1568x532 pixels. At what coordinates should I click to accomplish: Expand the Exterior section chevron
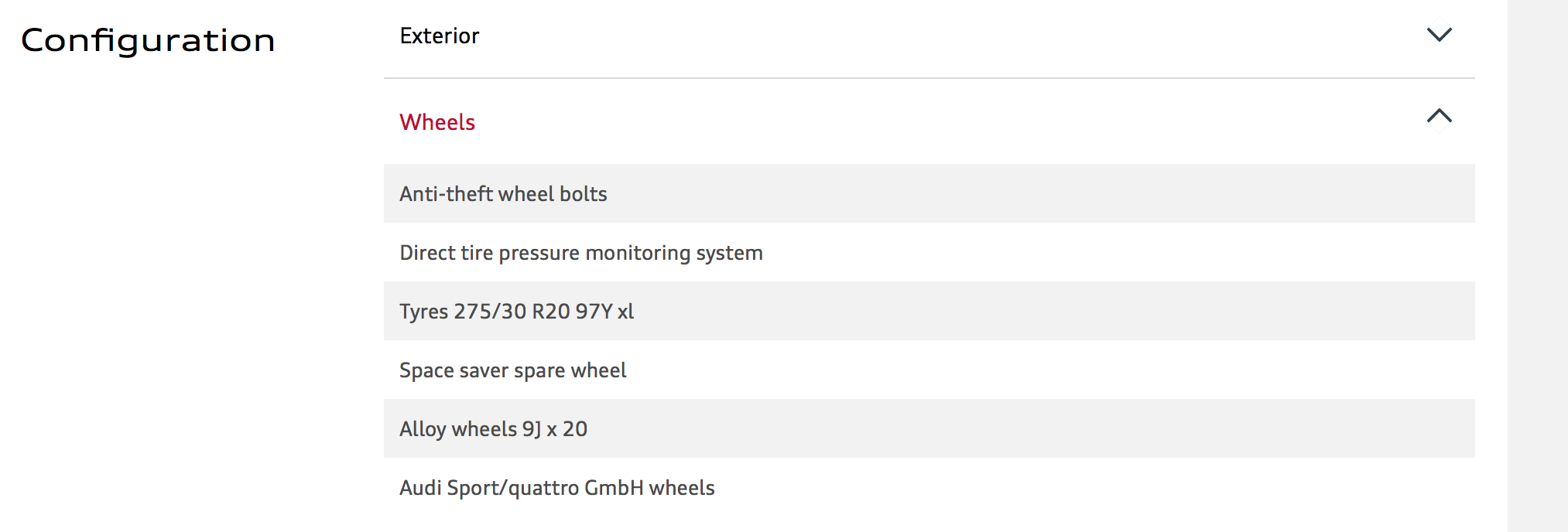pyautogui.click(x=1439, y=35)
